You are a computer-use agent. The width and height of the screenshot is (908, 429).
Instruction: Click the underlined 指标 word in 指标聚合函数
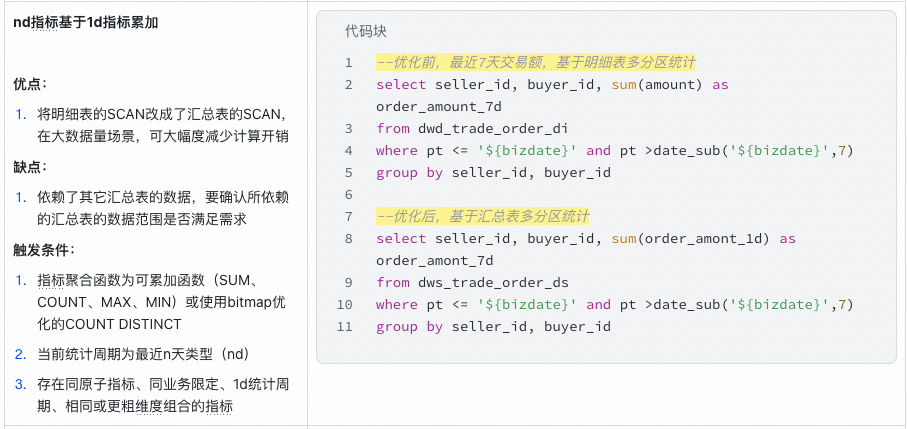(49, 281)
